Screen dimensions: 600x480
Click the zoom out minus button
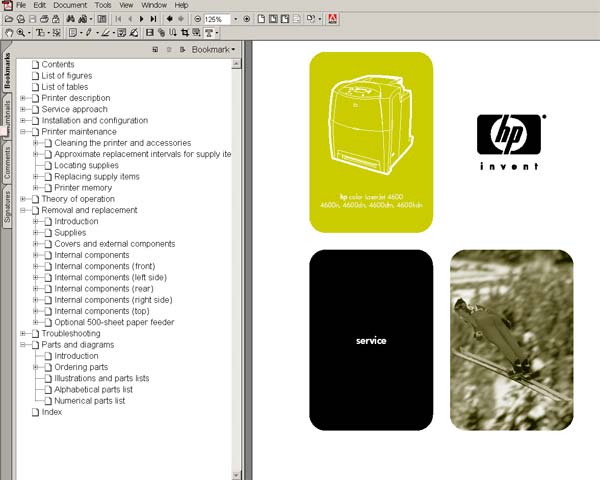197,19
